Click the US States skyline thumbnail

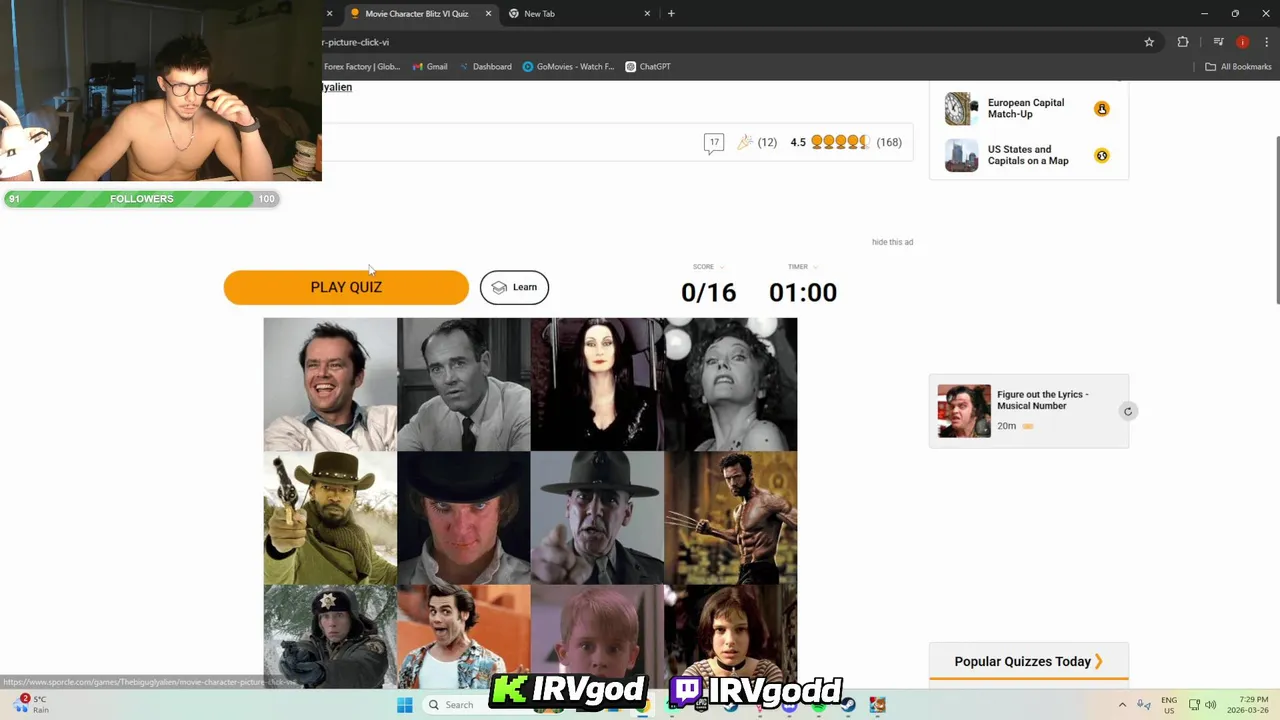[x=961, y=155]
